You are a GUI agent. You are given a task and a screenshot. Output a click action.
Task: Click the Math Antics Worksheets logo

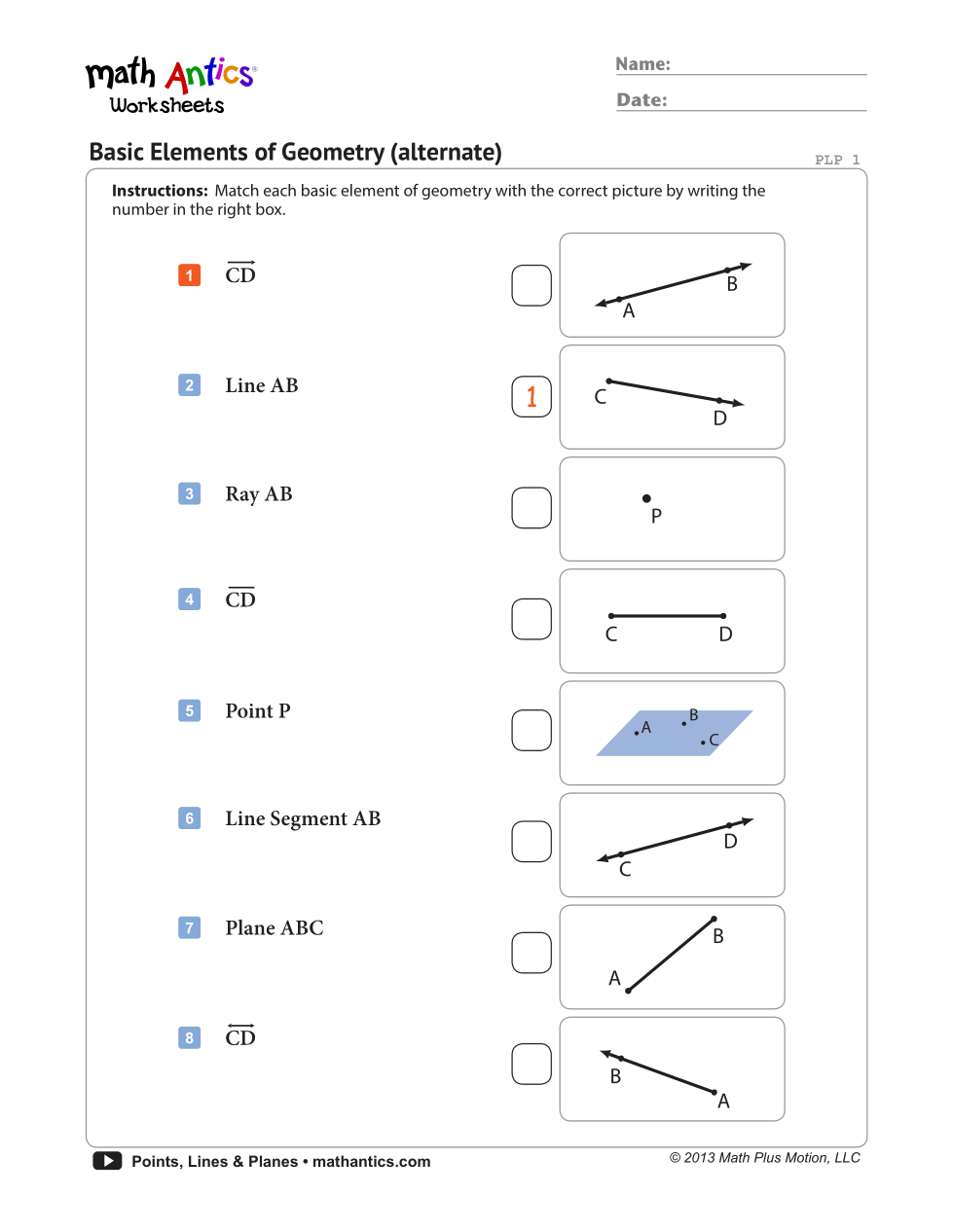(170, 86)
